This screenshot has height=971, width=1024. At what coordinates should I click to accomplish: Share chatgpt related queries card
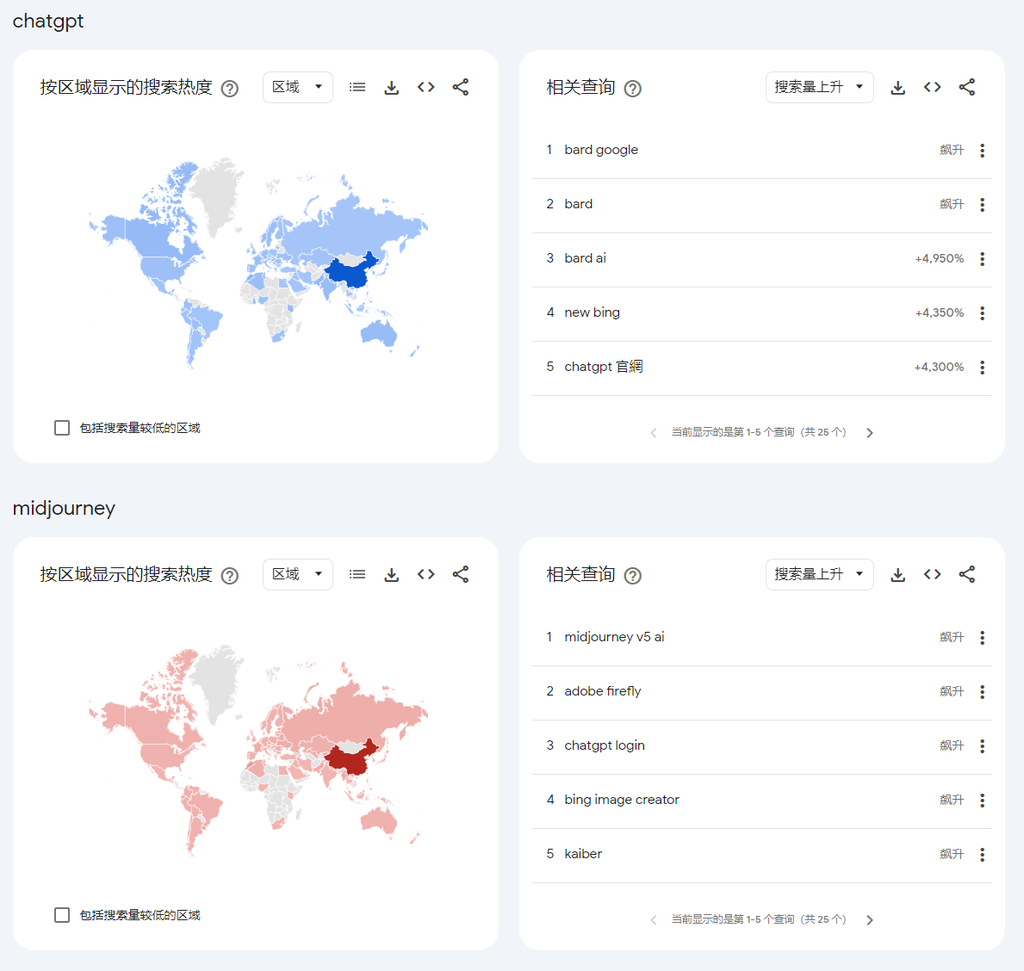pos(967,88)
